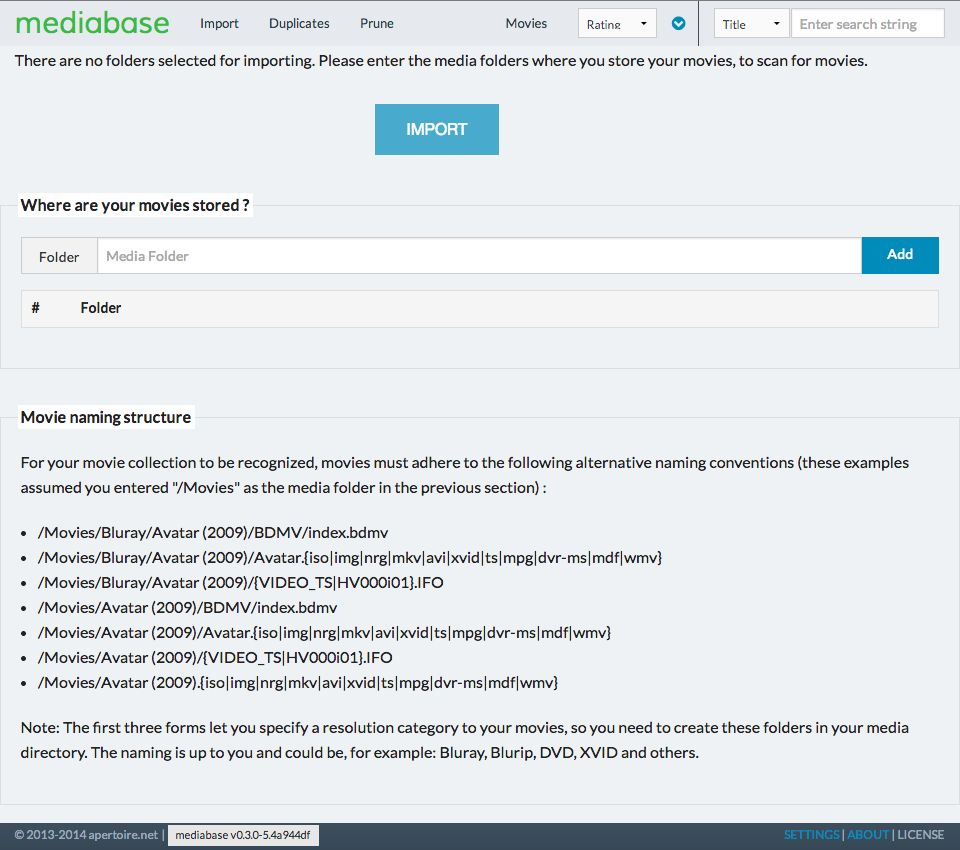The image size is (960, 850).
Task: Click the Folder label beside the input
Action: tap(59, 256)
